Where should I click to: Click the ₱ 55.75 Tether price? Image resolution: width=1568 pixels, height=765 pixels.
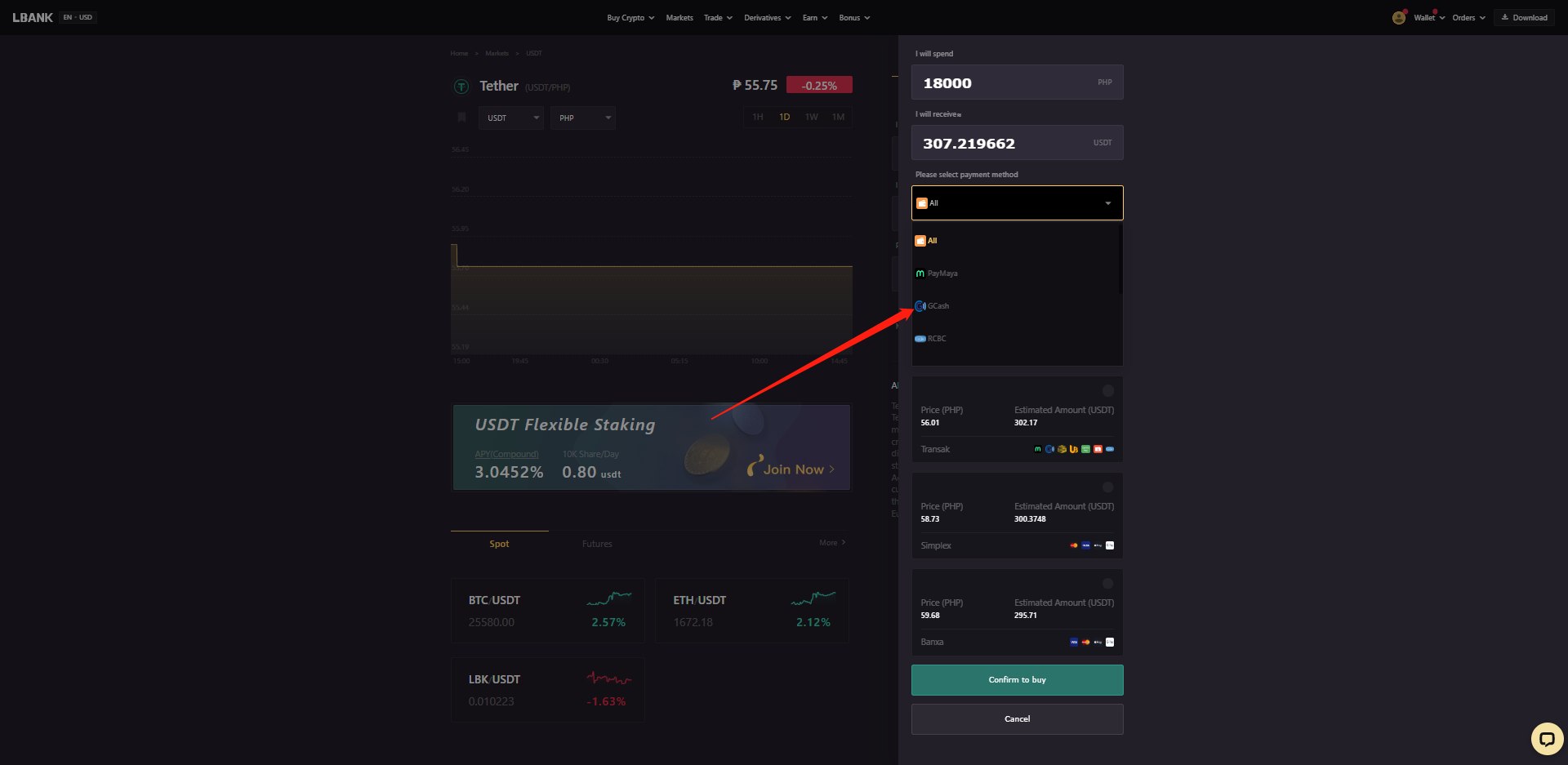pos(755,85)
